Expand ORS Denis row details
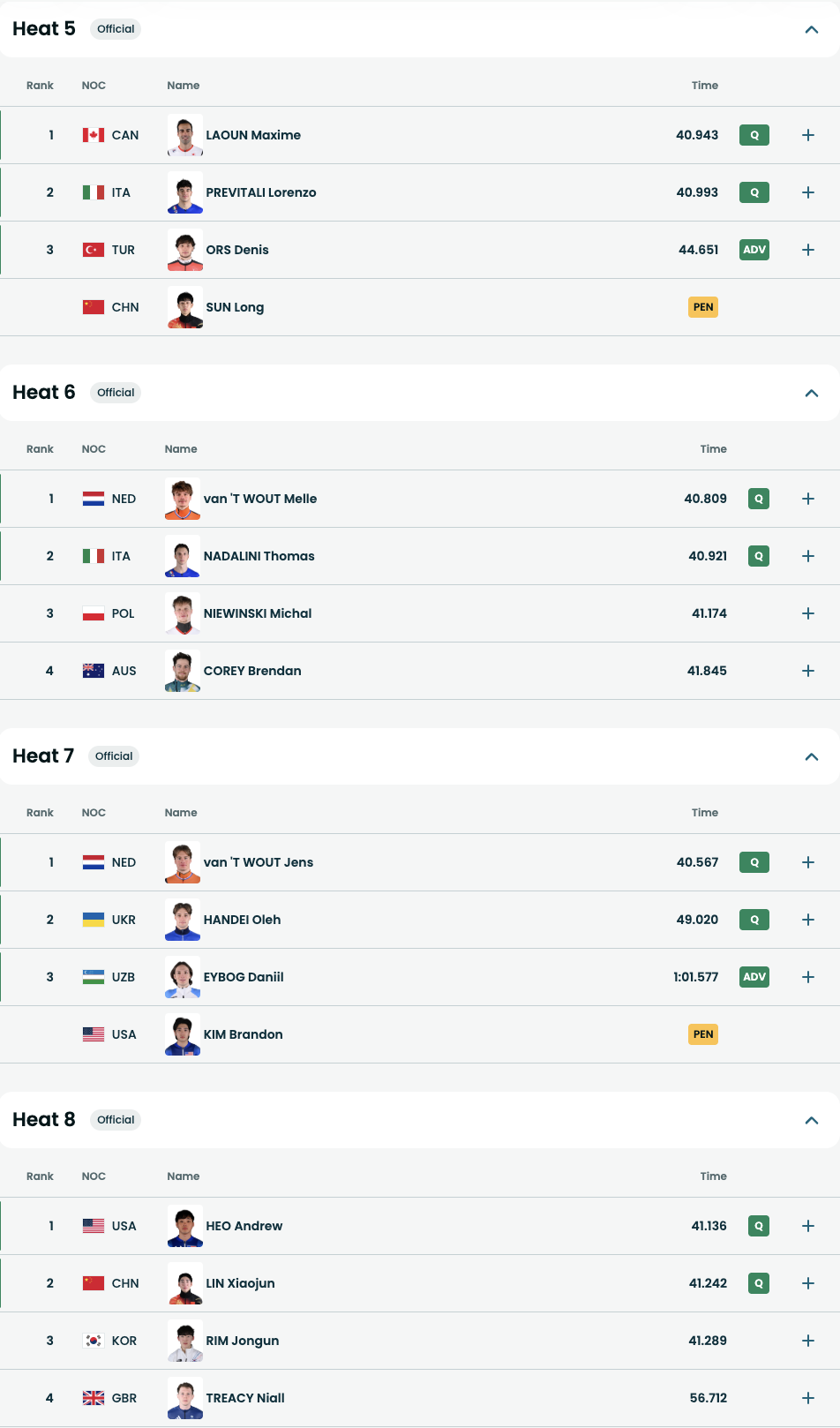 click(807, 250)
